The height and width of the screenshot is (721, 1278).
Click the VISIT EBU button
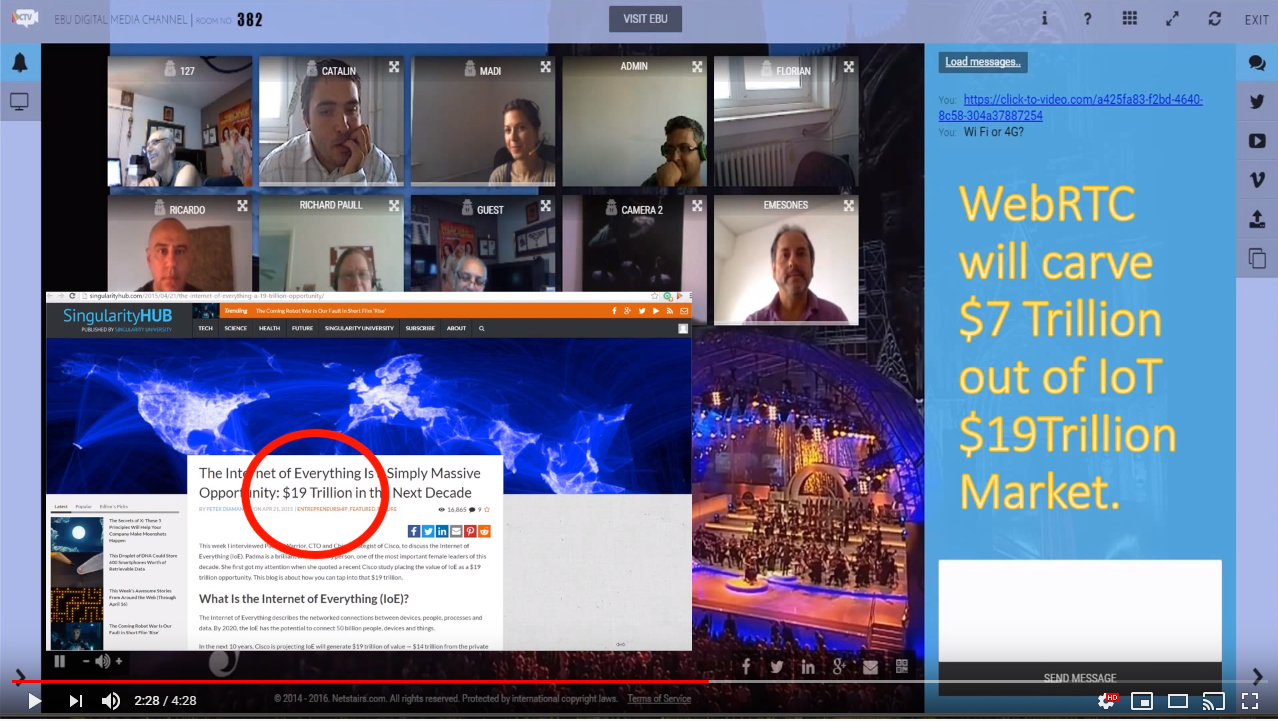pos(645,19)
